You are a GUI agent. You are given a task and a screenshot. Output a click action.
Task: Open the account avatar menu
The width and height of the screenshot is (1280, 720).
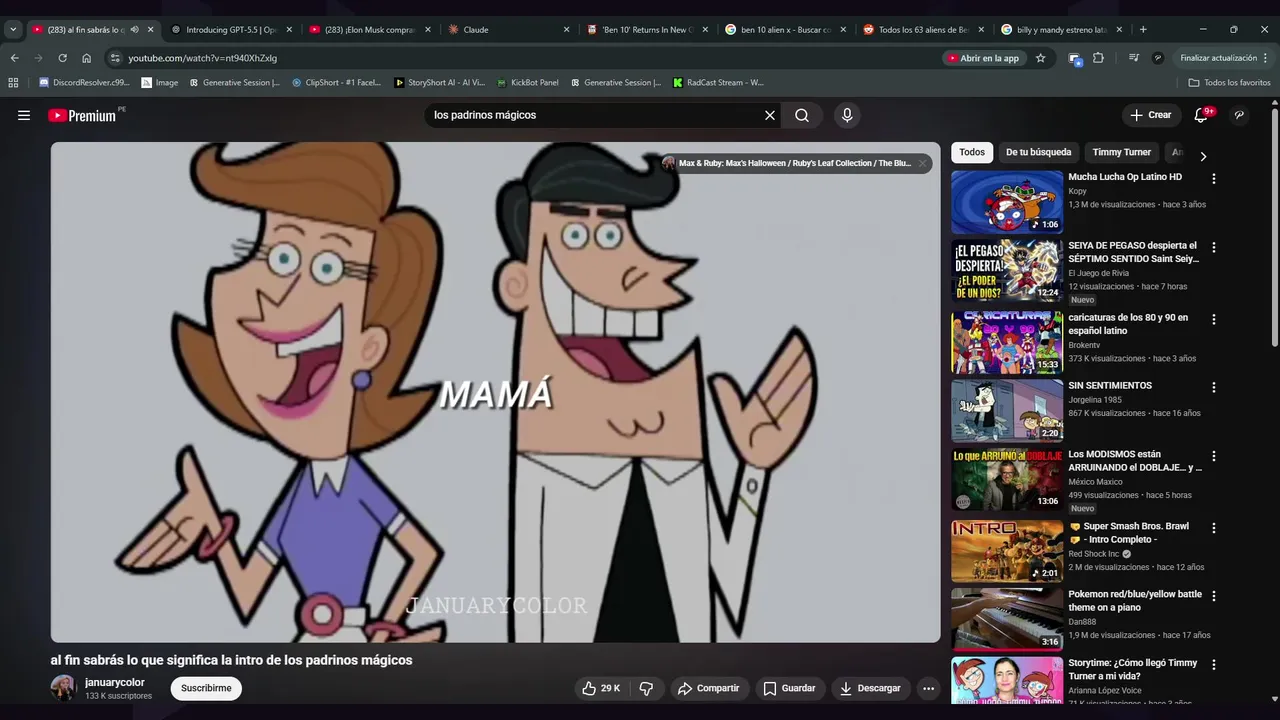[x=1239, y=115]
